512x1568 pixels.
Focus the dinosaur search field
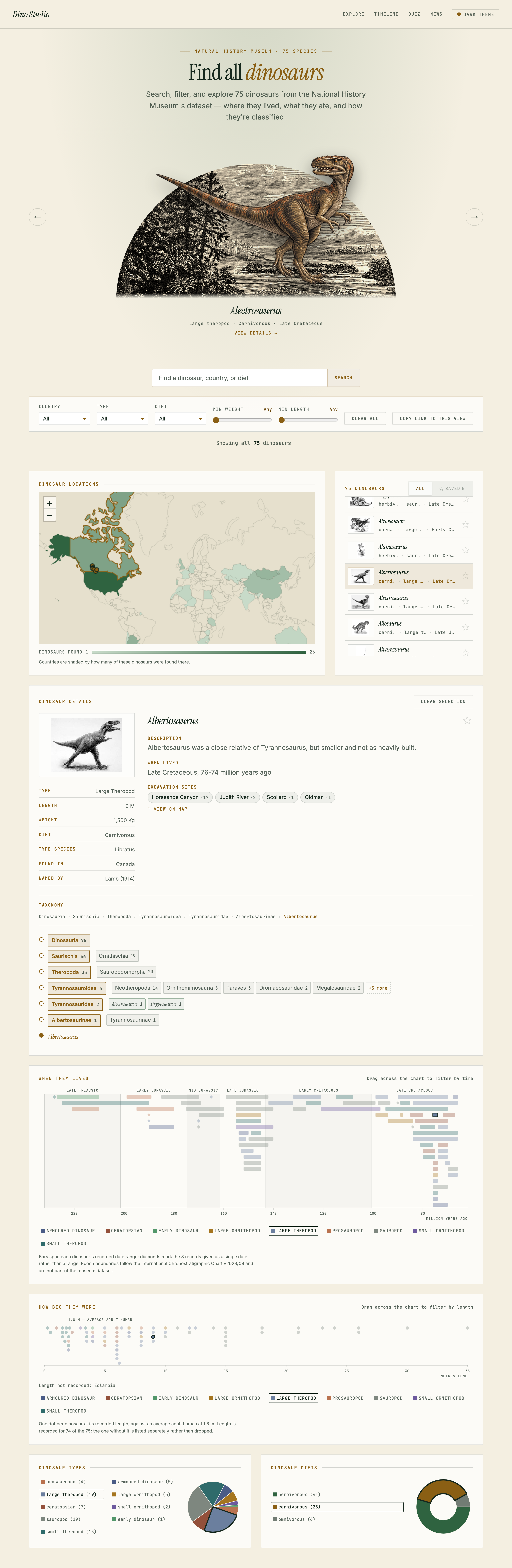click(240, 378)
